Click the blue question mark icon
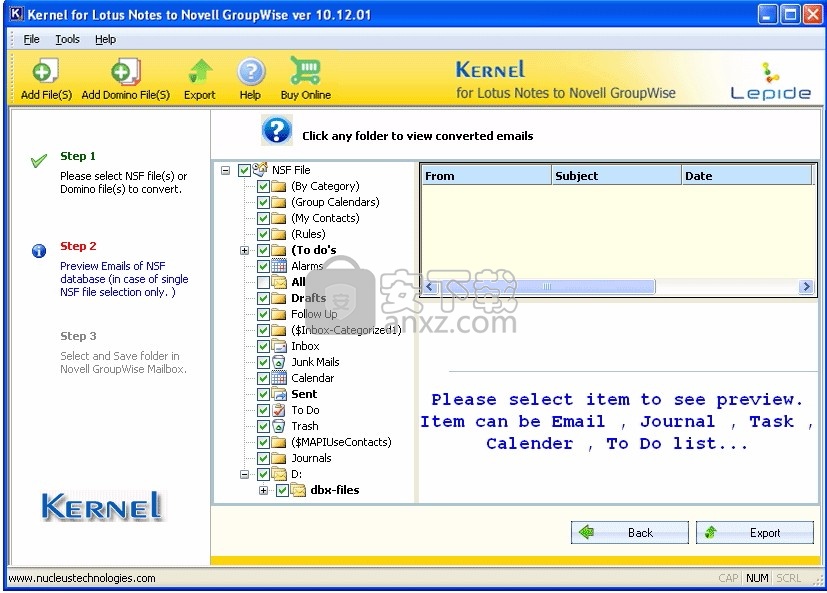The width and height of the screenshot is (827, 593). pyautogui.click(x=276, y=130)
